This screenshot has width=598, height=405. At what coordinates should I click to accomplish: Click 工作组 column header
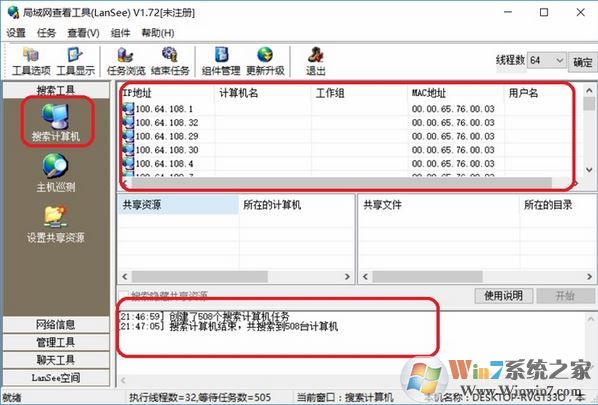click(x=360, y=93)
